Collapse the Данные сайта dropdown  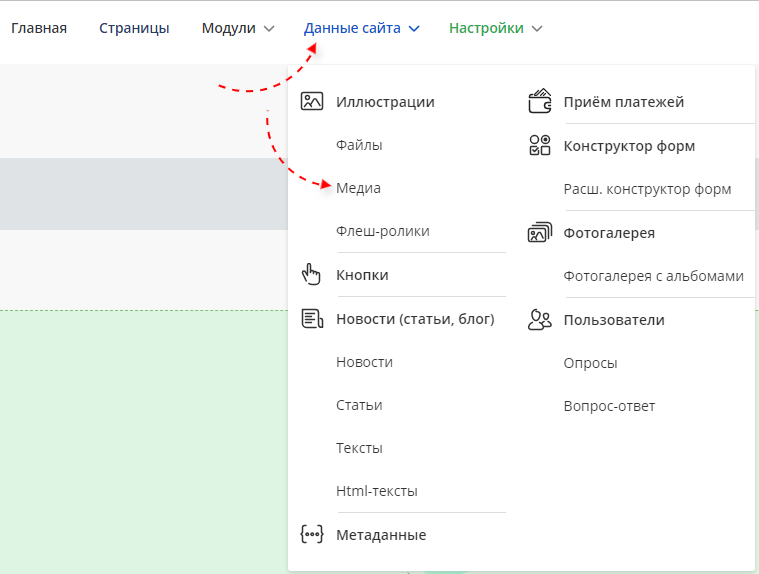[x=361, y=28]
